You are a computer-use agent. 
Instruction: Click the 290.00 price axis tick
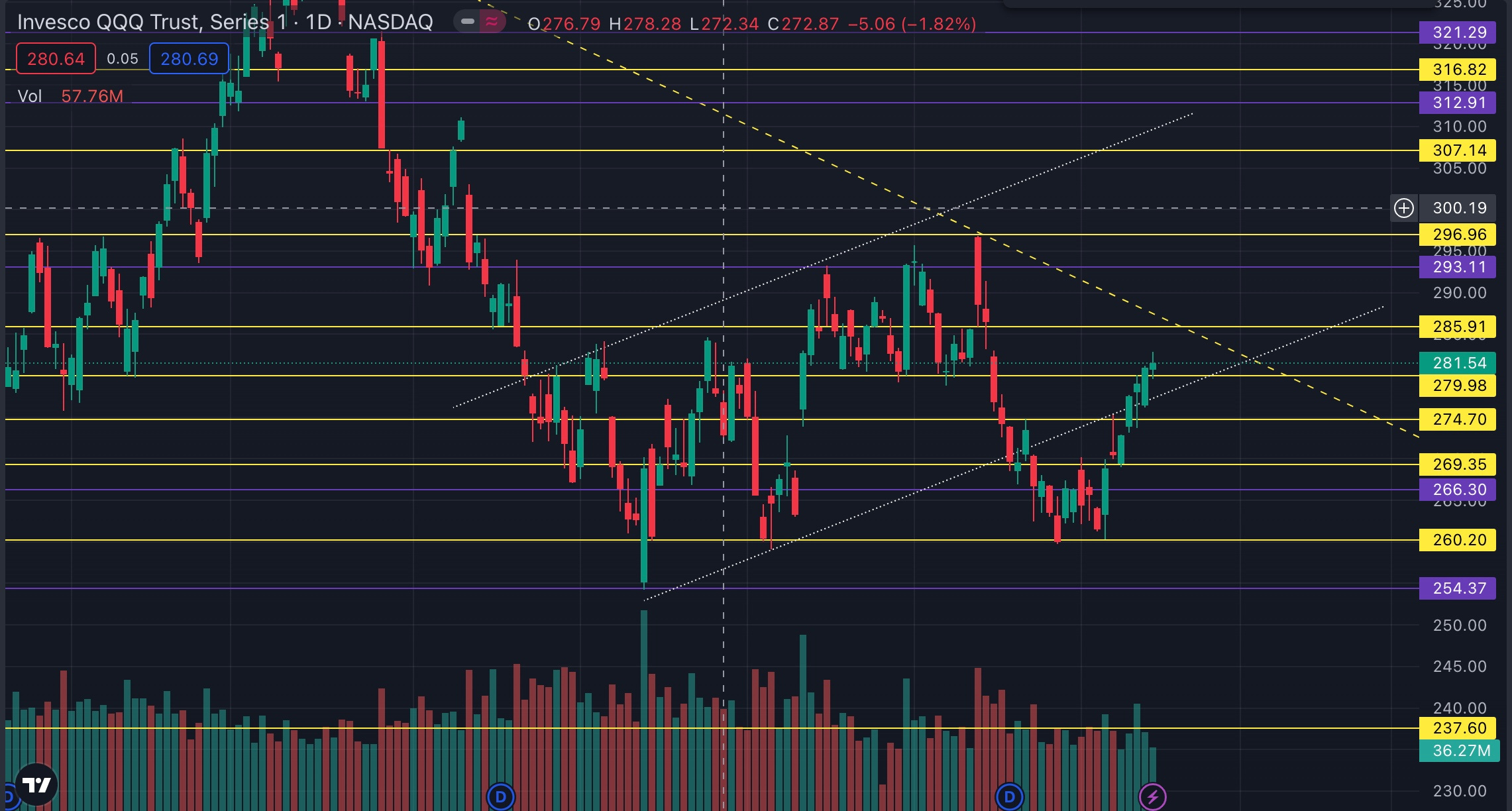[1460, 293]
